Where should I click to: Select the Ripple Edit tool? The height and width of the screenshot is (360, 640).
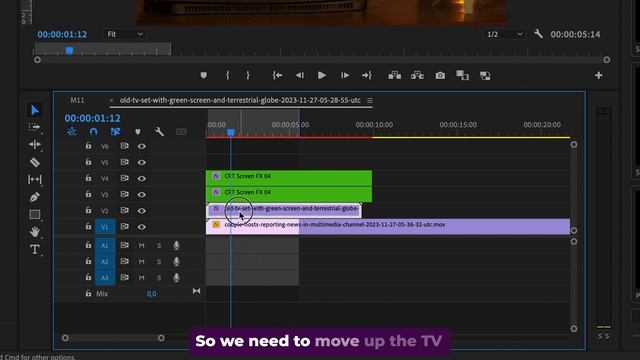point(35,144)
